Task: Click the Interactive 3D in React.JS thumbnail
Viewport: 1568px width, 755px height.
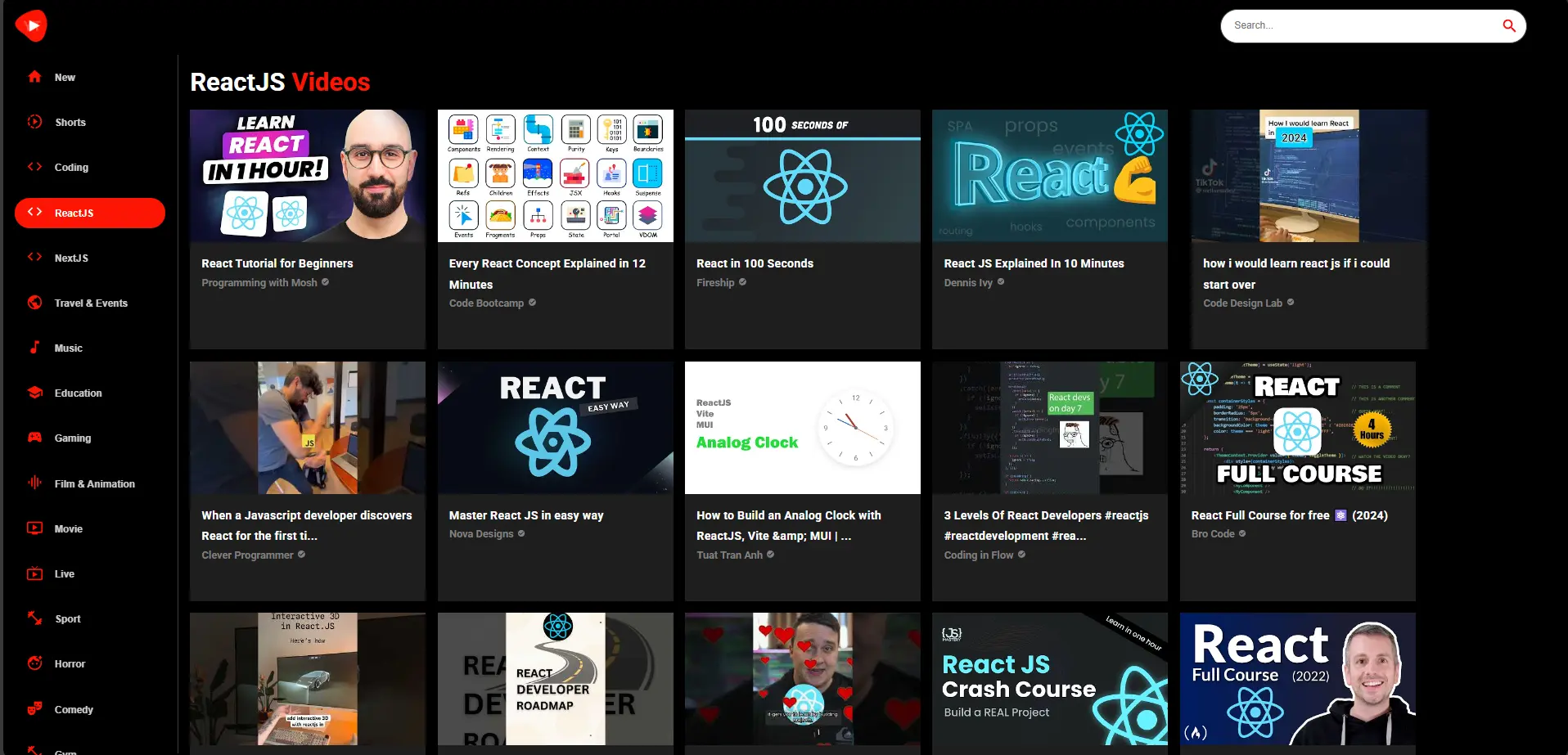Action: [x=308, y=679]
